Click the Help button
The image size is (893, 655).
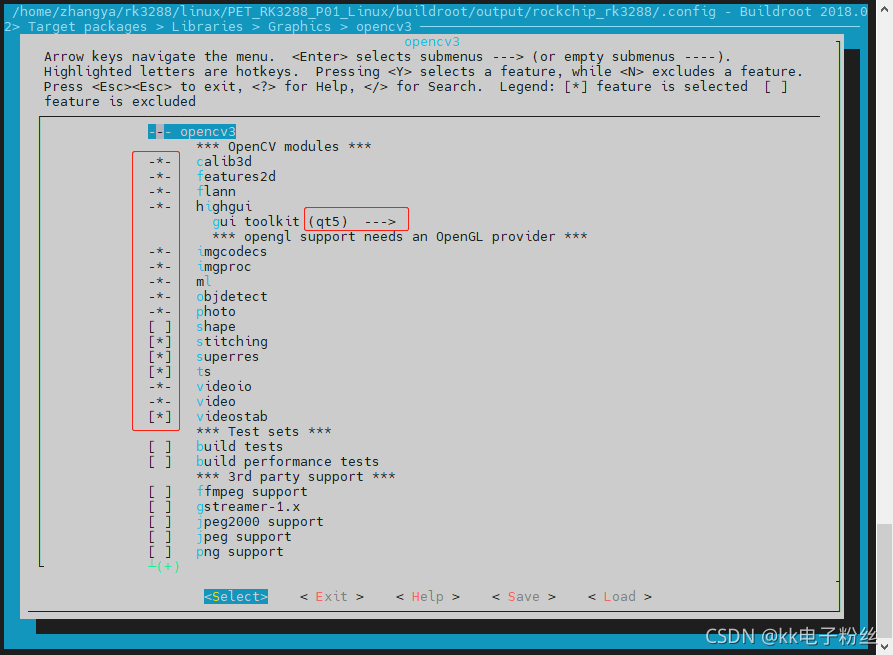pos(428,596)
